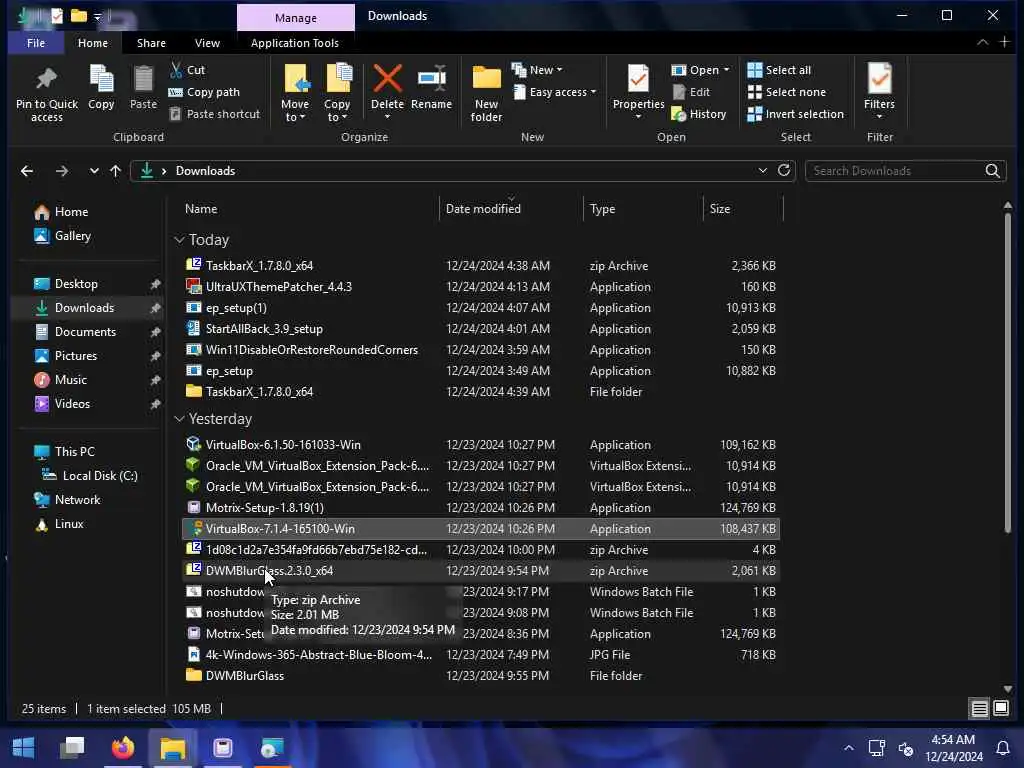This screenshot has width=1024, height=768.
Task: Open Firefox from the taskbar
Action: pos(123,748)
